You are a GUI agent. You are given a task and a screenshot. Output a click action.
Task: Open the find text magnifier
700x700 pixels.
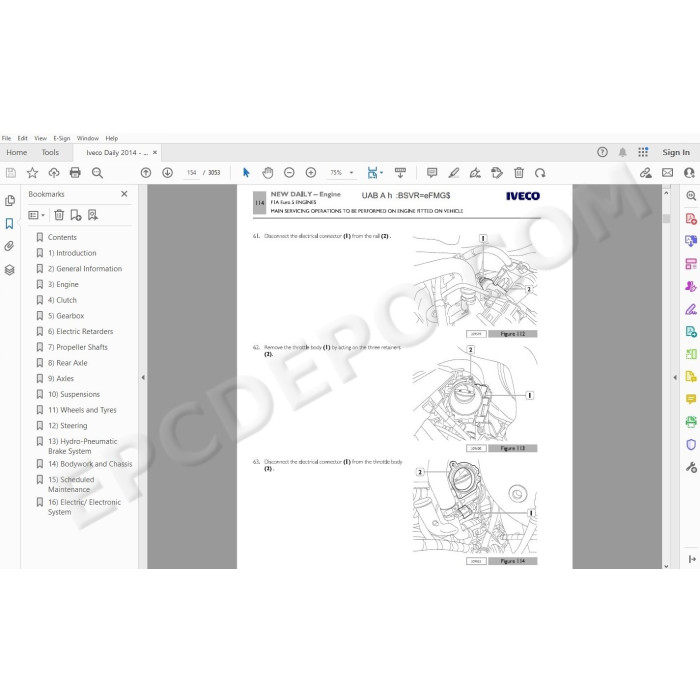coord(97,173)
